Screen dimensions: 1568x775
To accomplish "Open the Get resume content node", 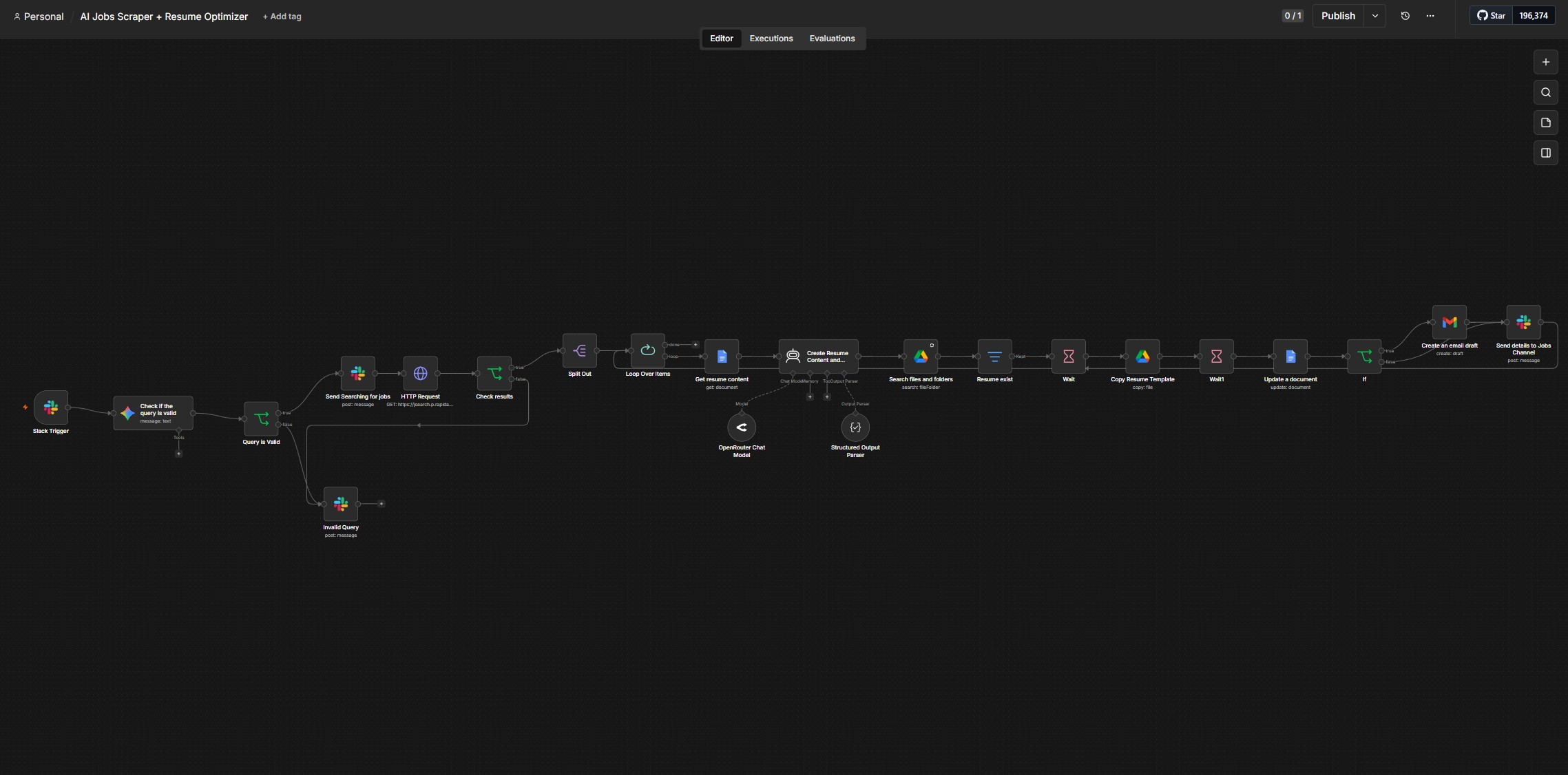I will click(722, 357).
